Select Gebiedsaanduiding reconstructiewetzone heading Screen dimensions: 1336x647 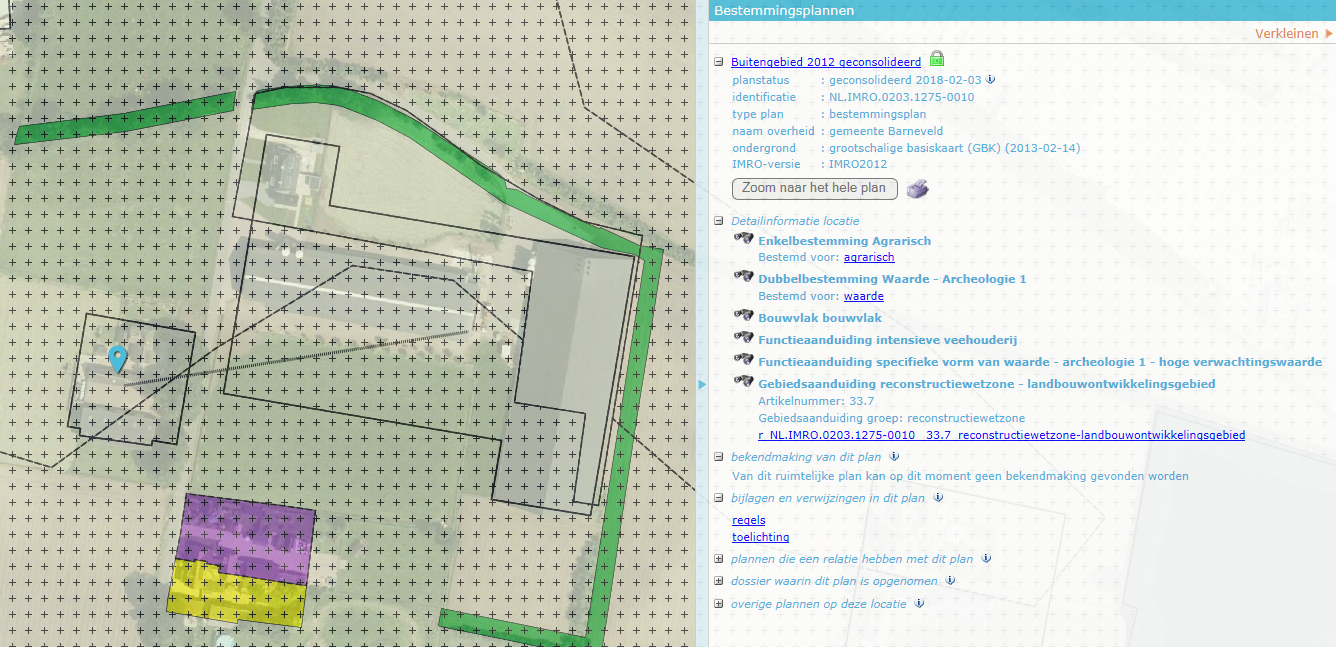[x=987, y=384]
